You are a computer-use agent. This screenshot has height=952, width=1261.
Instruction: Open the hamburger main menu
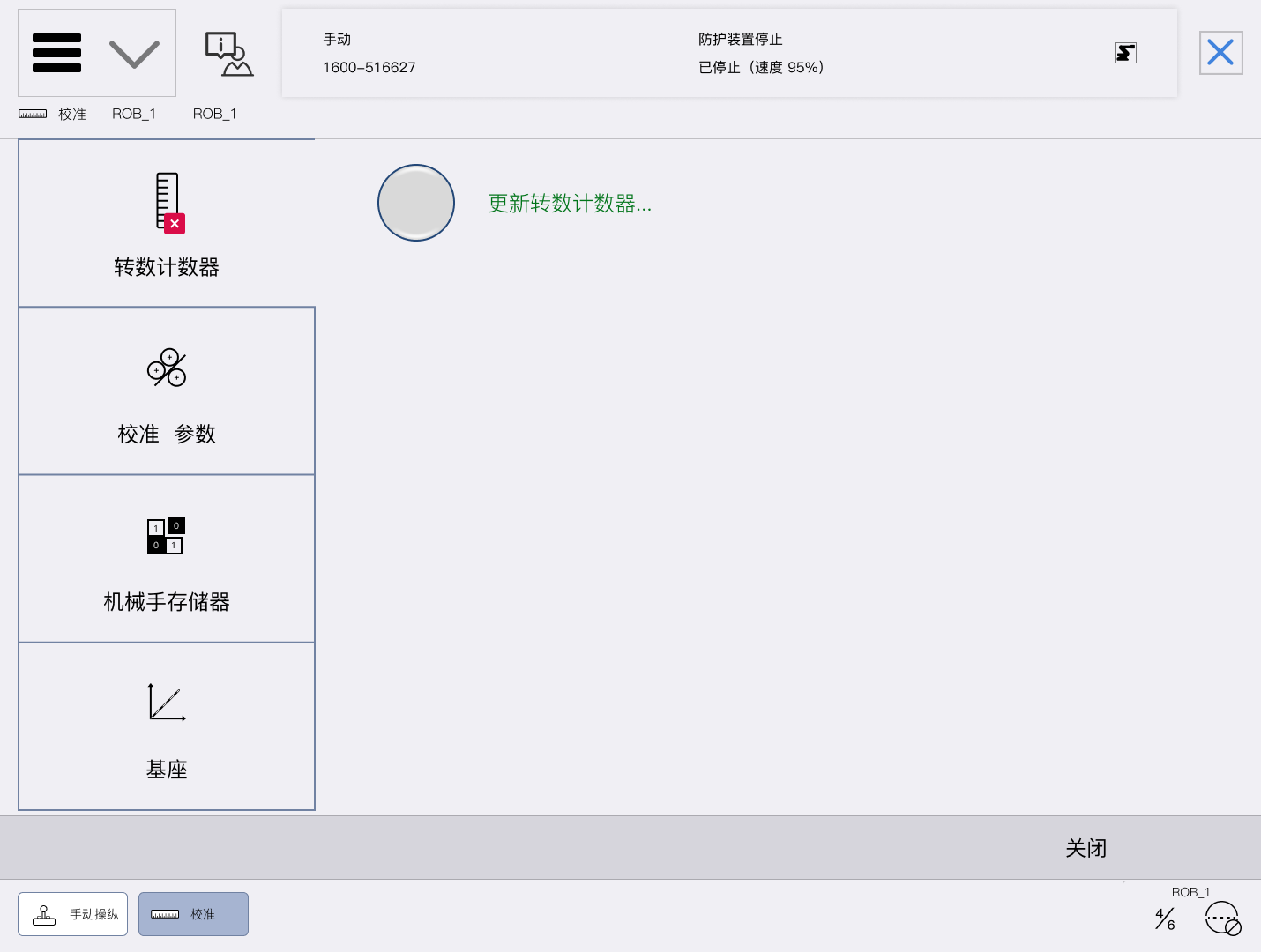(57, 53)
